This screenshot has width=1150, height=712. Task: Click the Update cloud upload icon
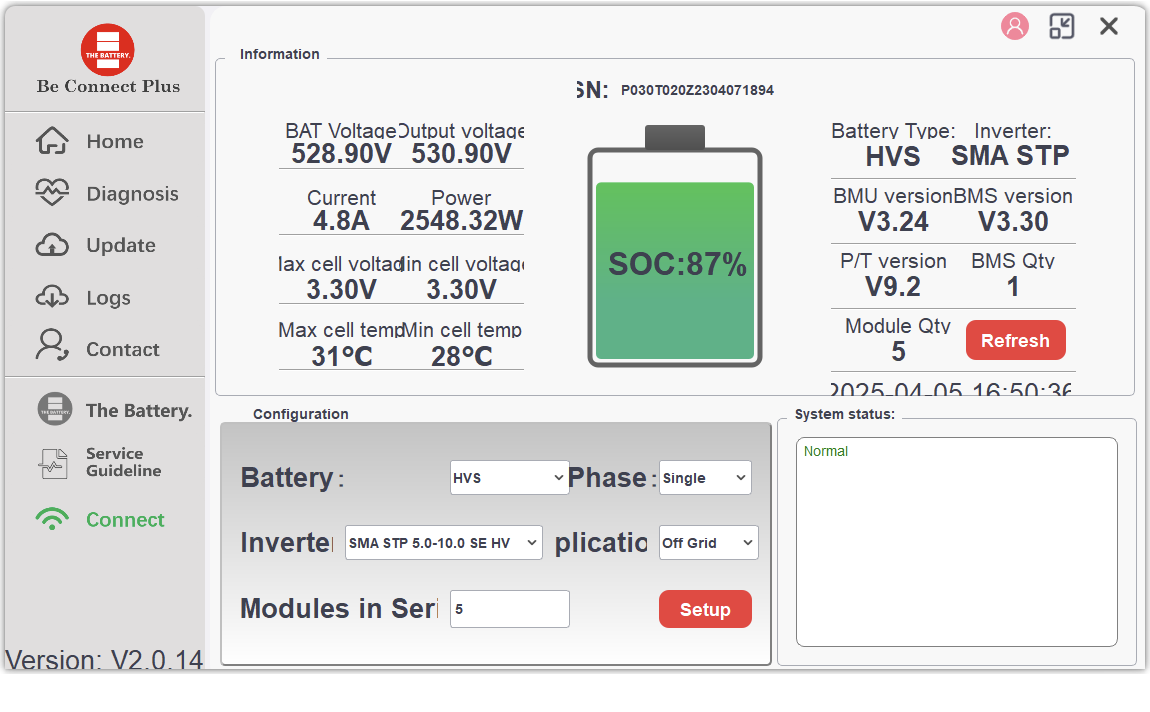[52, 245]
